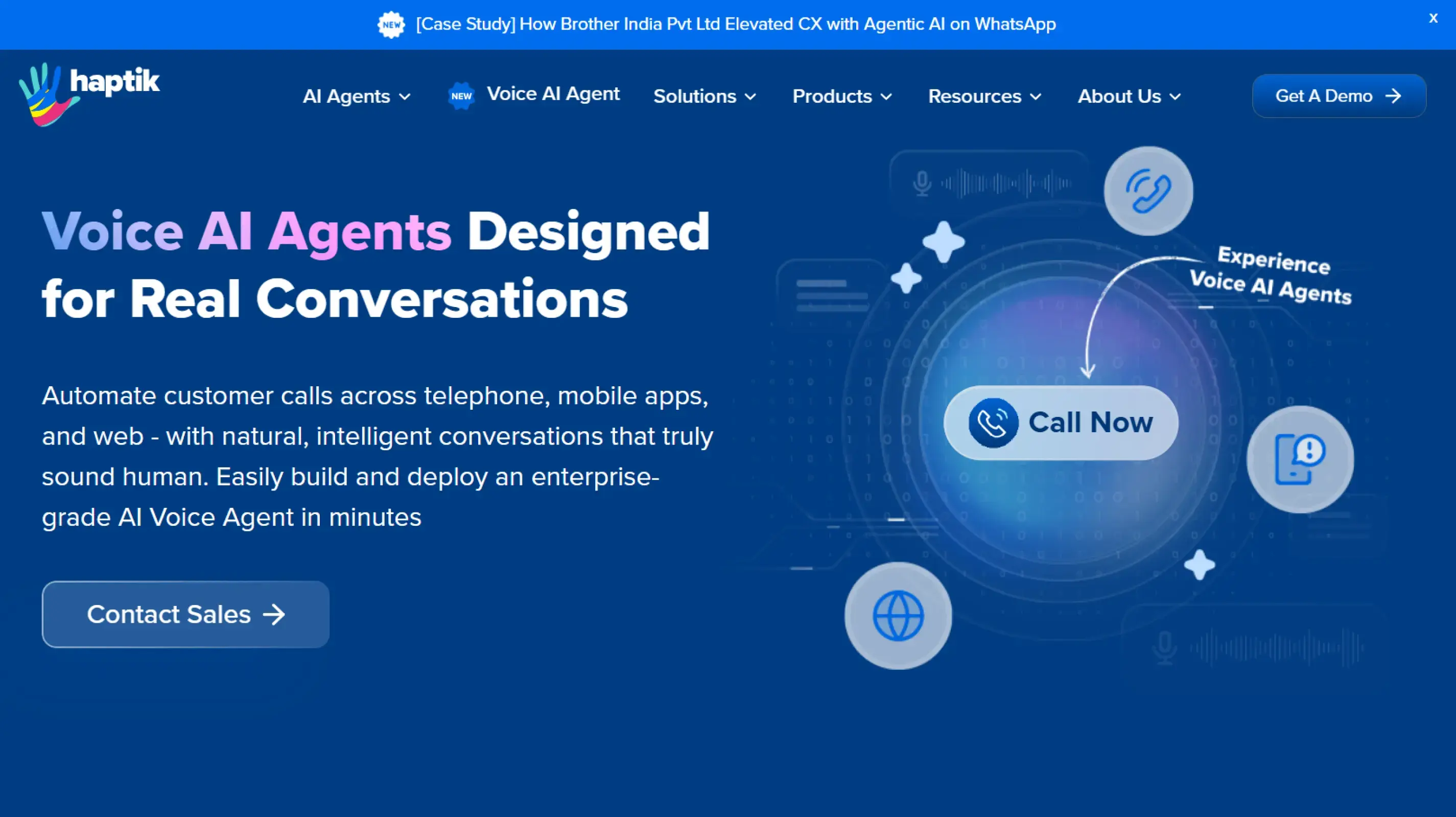This screenshot has height=817, width=1456.
Task: Expand the AI Agents dropdown
Action: point(357,96)
